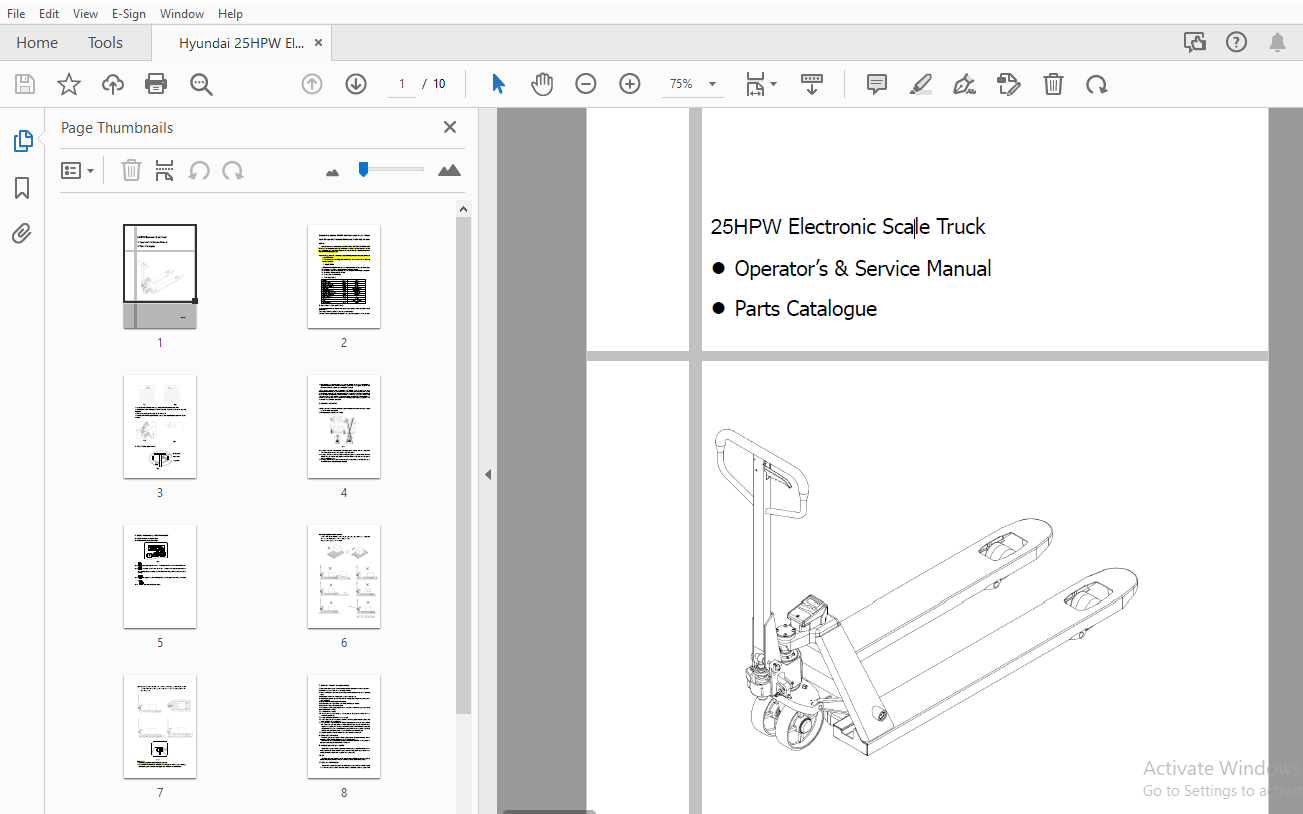
Task: Open the Bookmarks sidebar panel
Action: click(x=22, y=188)
